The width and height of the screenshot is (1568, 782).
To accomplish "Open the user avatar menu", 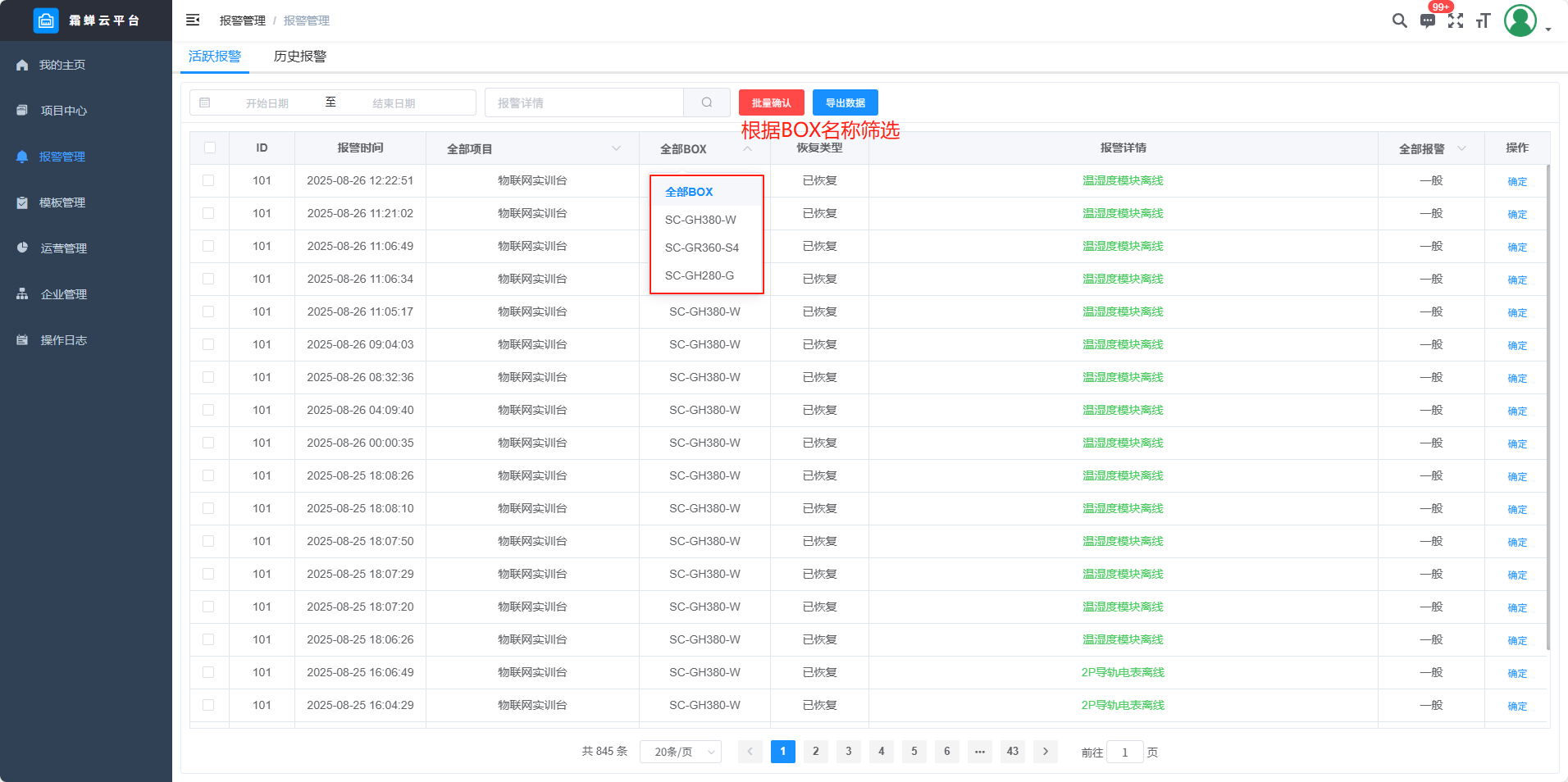I will 1520,20.
